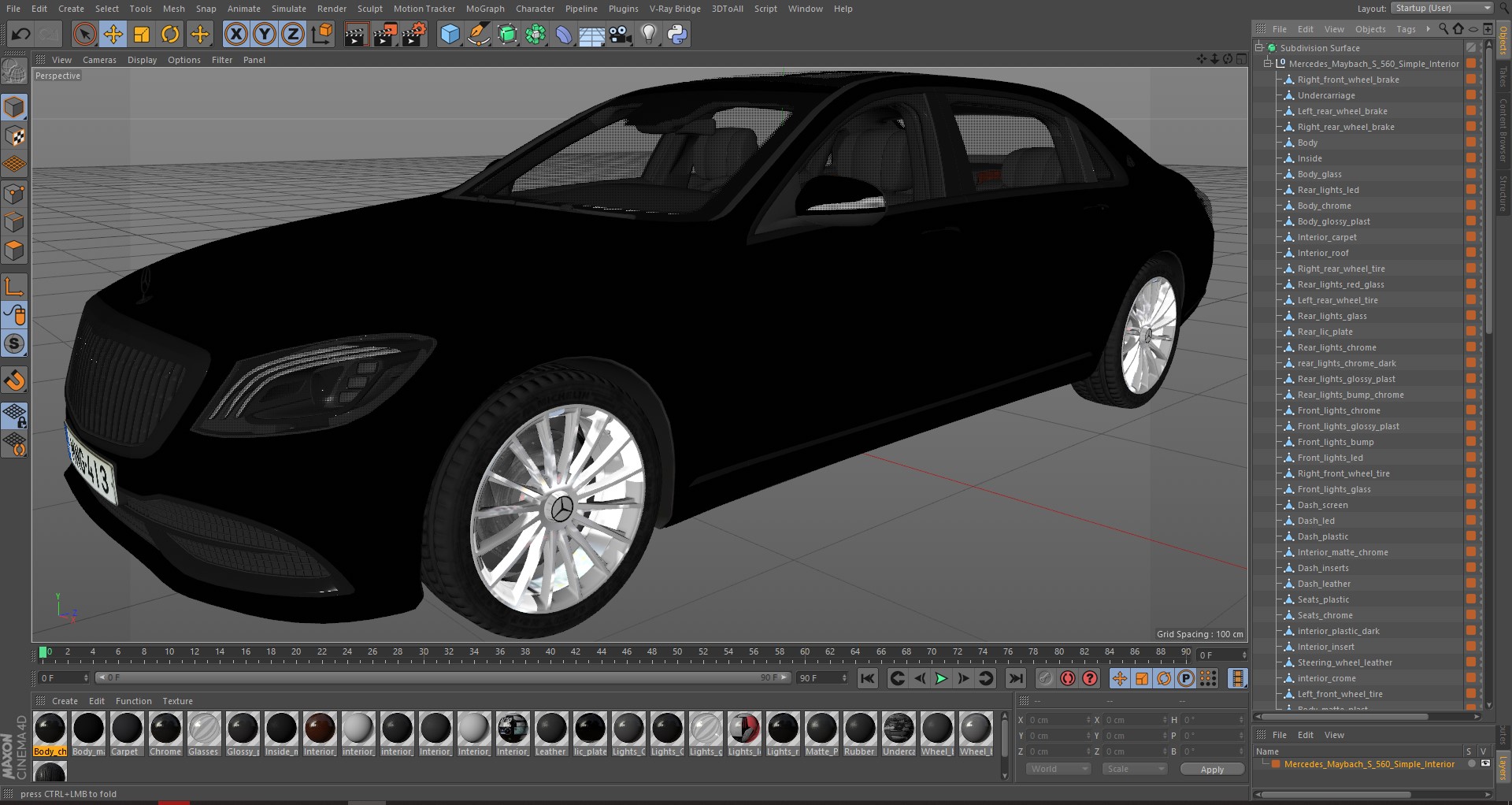Switch to Polygons mode
This screenshot has width=1512, height=805.
14,250
